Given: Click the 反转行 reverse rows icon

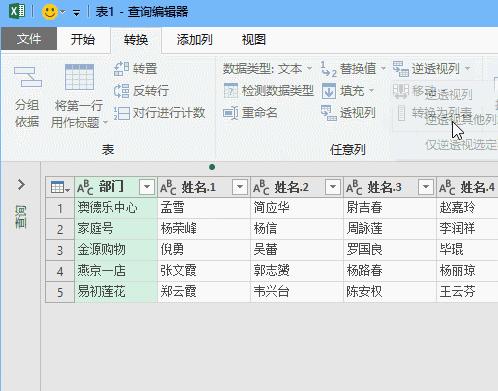Looking at the screenshot, I should (x=121, y=91).
